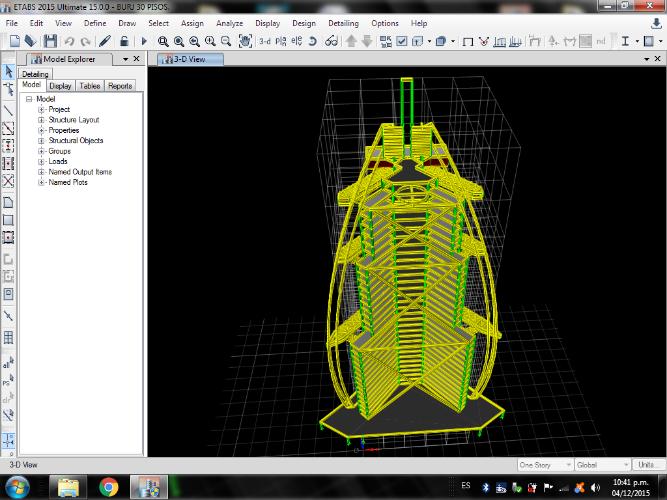
Task: Select the grid table draw tool
Action: click(9, 337)
